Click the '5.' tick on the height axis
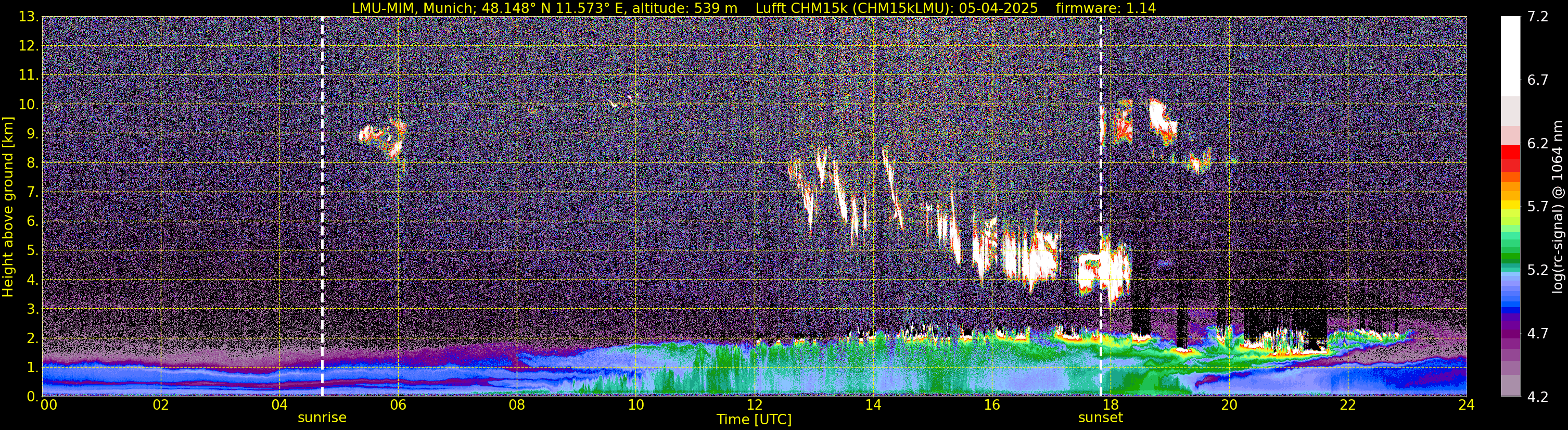Viewport: 1568px width, 430px height. pyautogui.click(x=33, y=251)
